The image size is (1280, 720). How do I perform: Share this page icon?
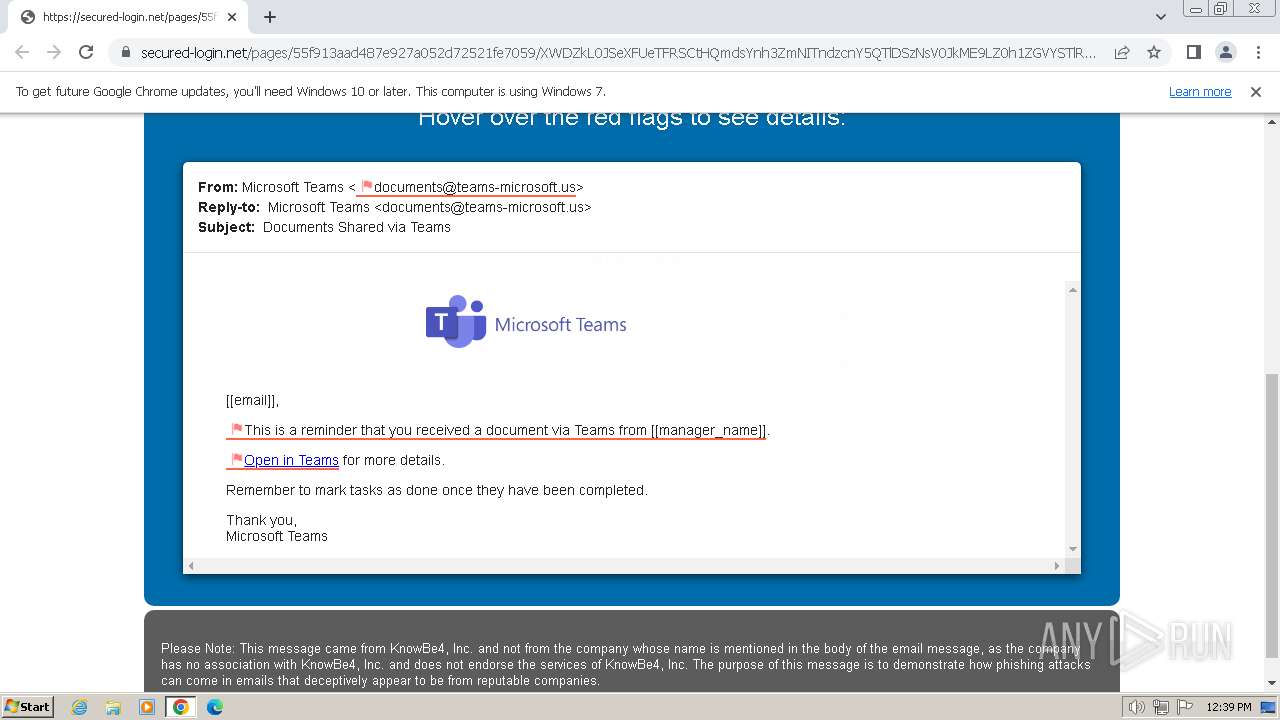tap(1122, 52)
